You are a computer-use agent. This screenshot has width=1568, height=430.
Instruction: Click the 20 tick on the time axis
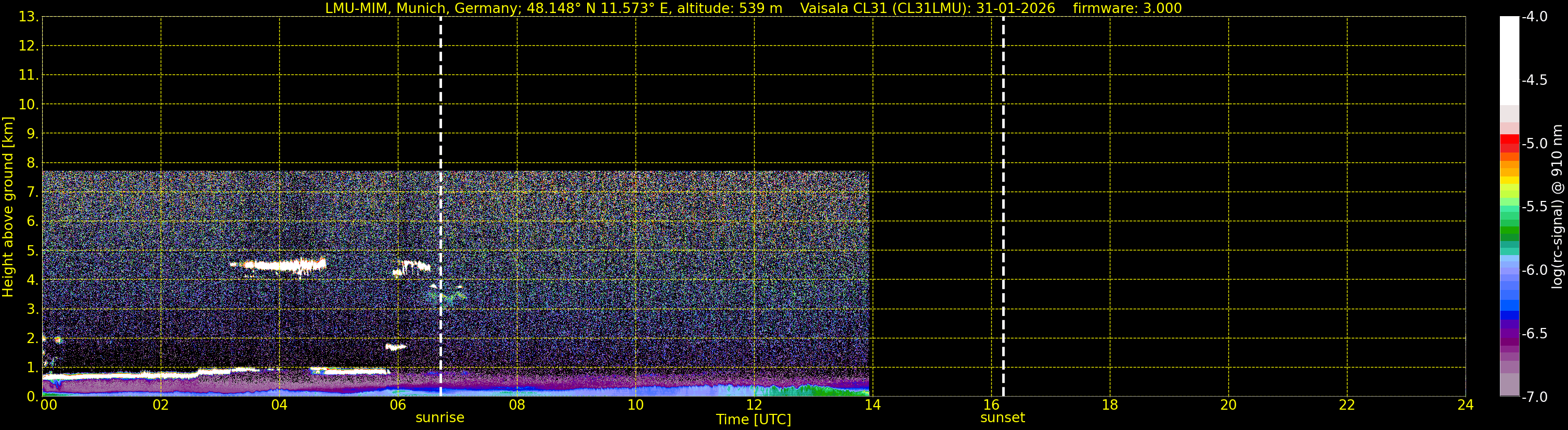point(1228,405)
